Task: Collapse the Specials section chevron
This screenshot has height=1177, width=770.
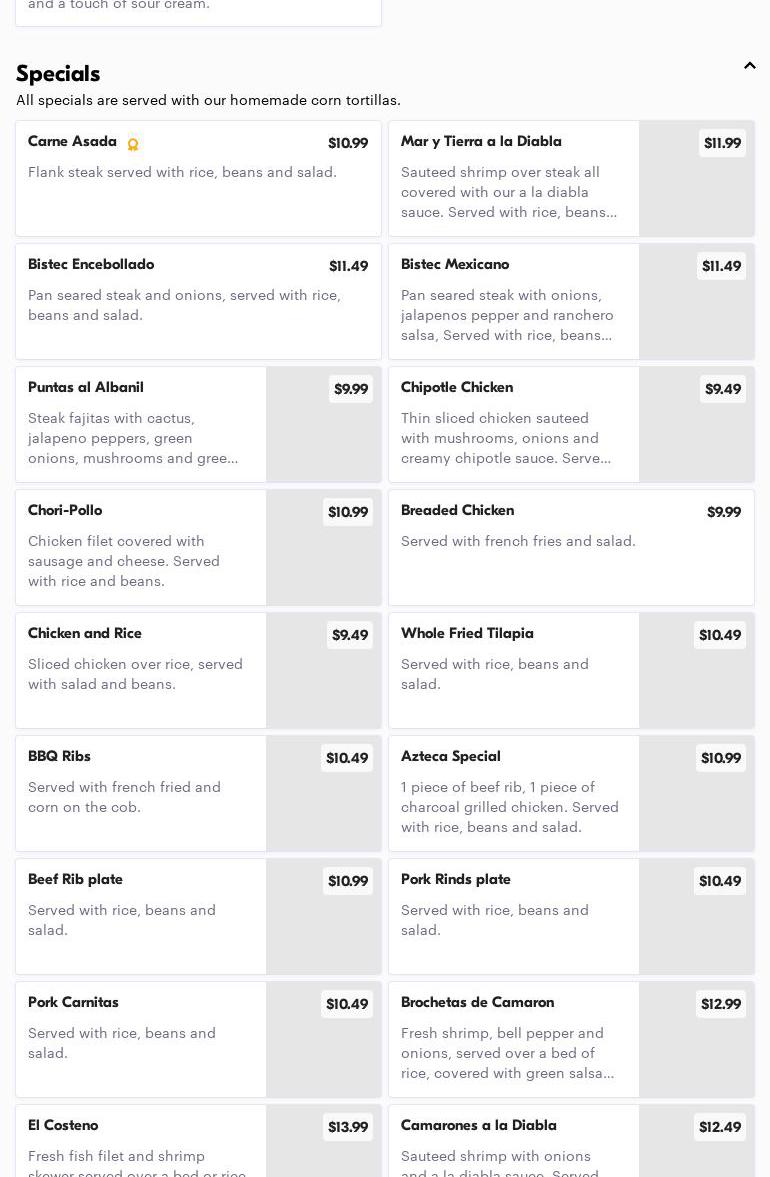Action: tap(749, 66)
